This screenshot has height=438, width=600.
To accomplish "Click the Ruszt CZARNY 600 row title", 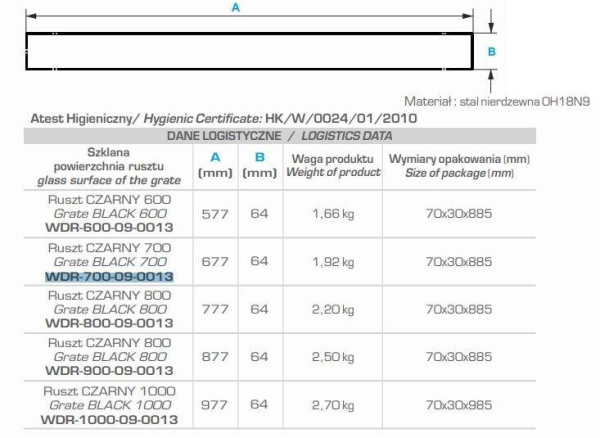I will pyautogui.click(x=110, y=200).
